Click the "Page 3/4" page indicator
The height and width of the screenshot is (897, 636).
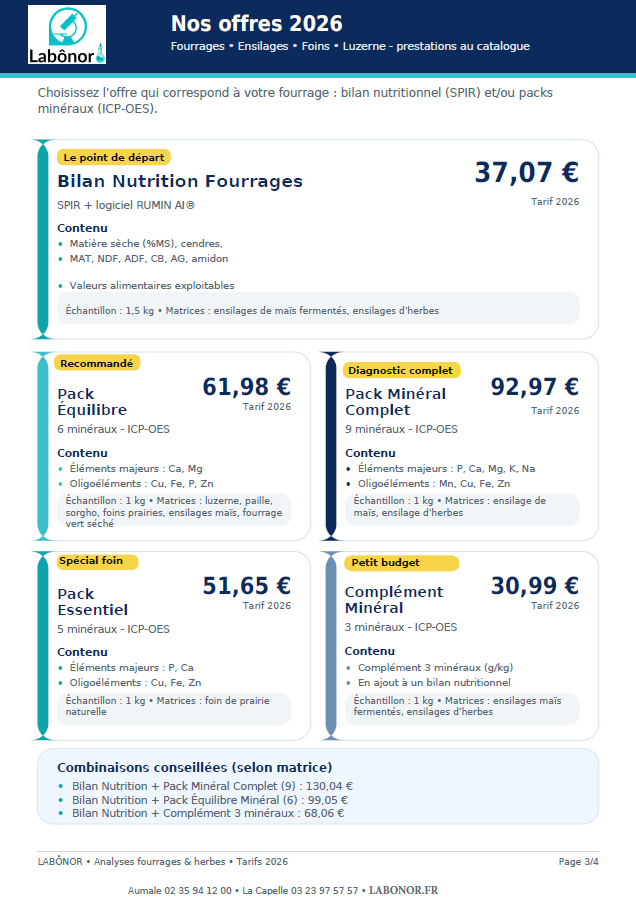pos(578,862)
